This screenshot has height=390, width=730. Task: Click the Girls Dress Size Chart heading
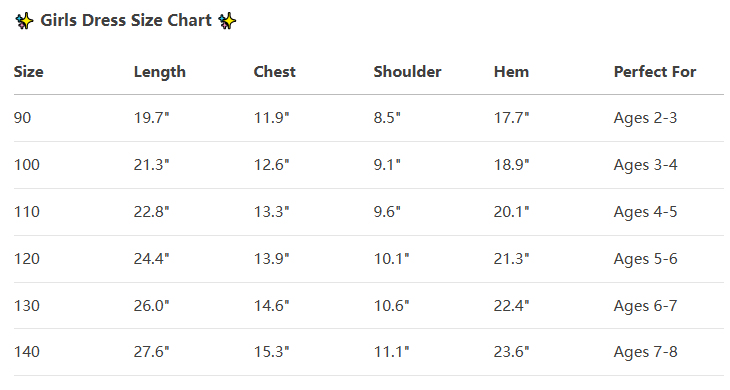[126, 20]
